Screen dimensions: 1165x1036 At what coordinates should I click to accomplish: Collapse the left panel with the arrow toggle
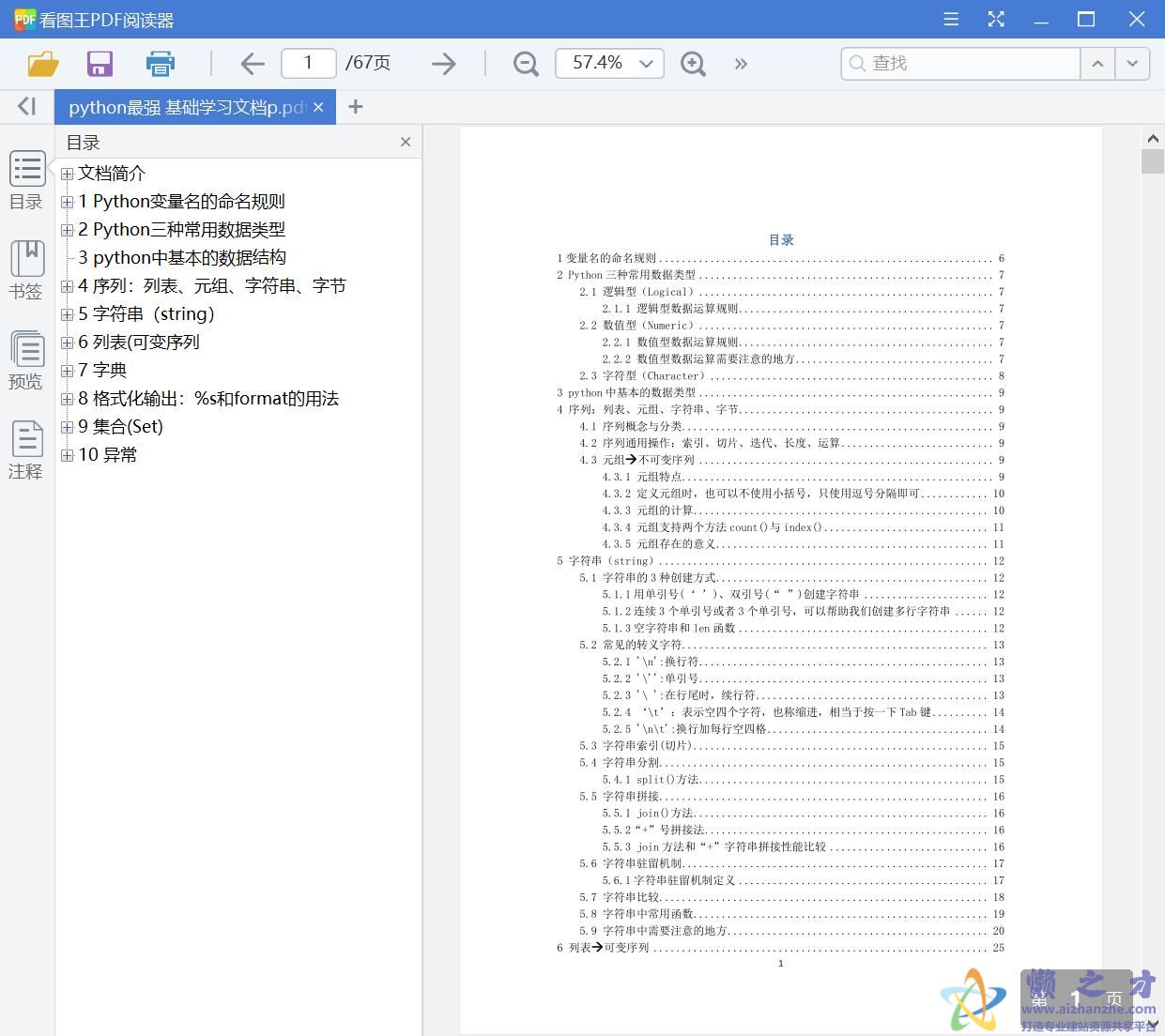pyautogui.click(x=26, y=106)
